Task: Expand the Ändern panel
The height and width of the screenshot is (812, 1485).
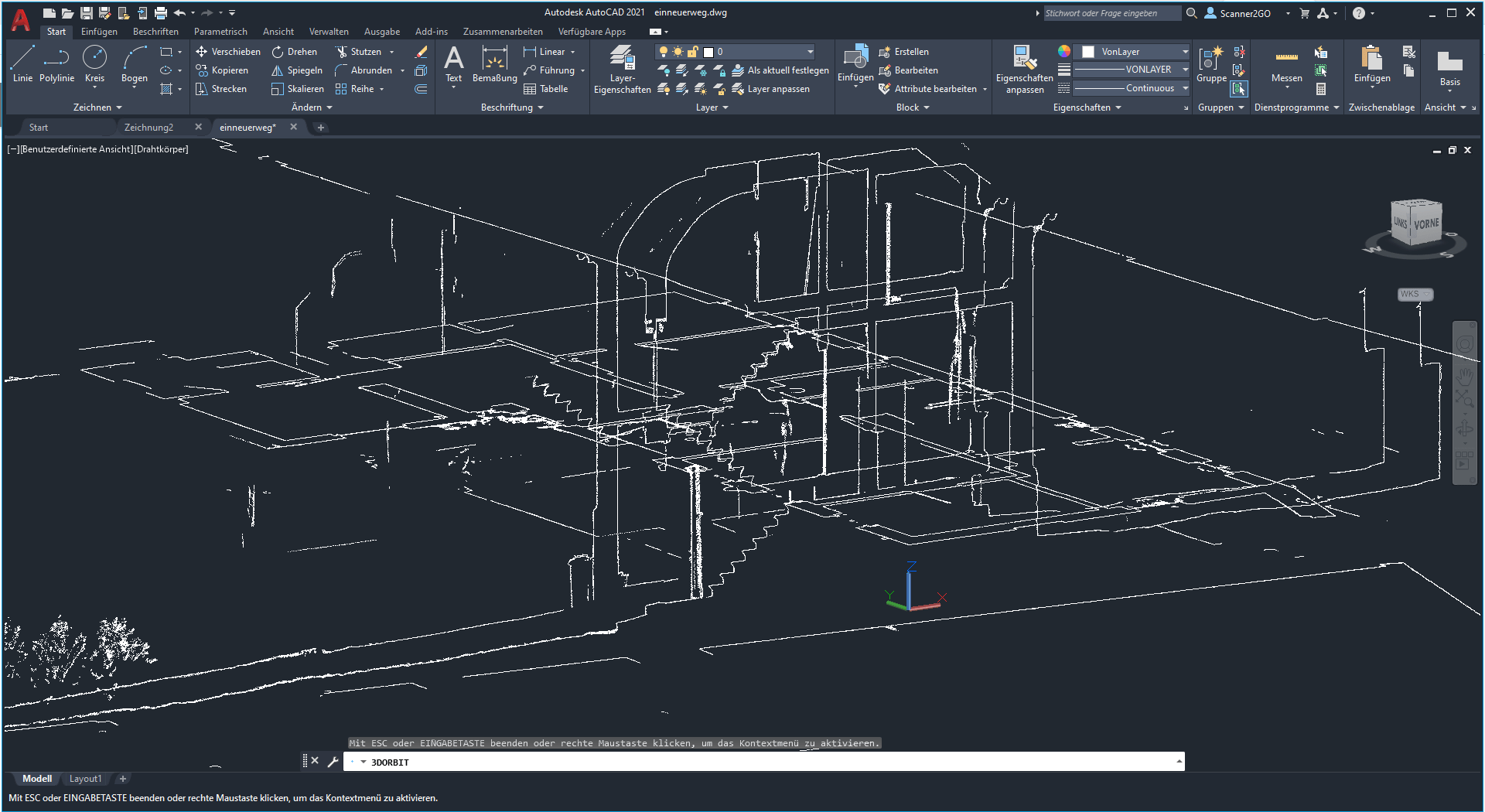Action: point(312,107)
